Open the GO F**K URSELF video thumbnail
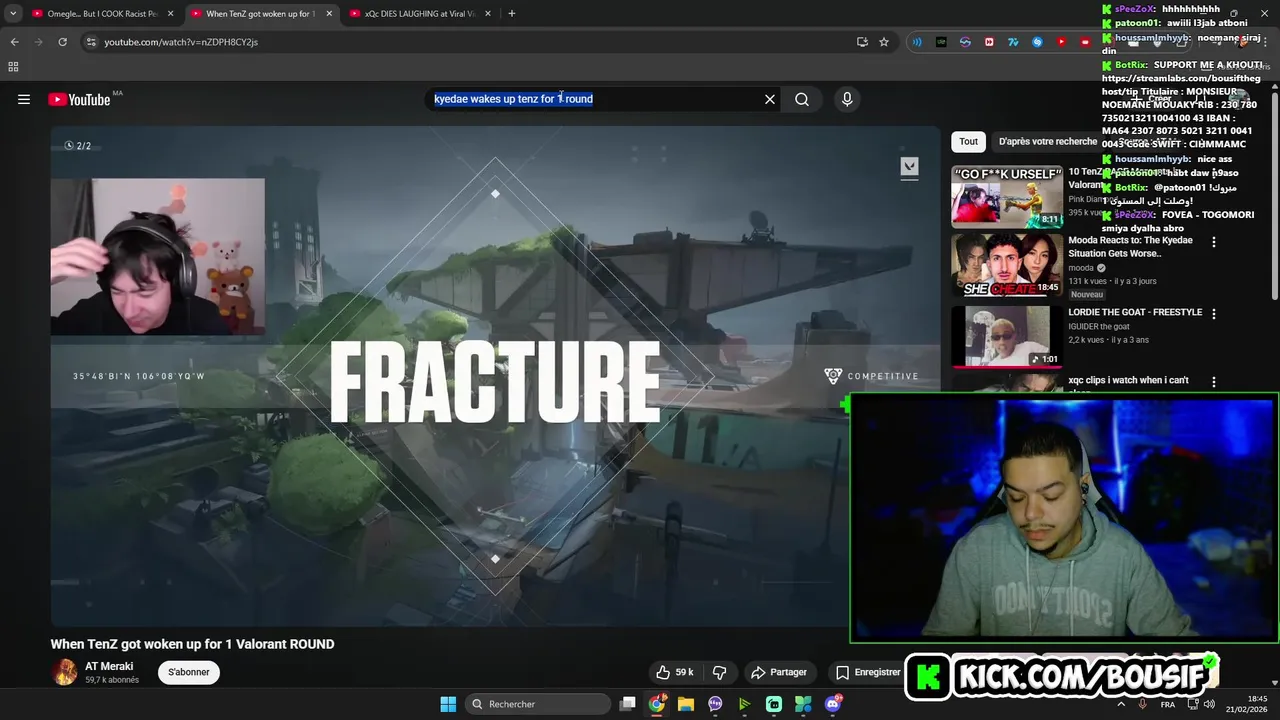The width and height of the screenshot is (1280, 720). click(x=1007, y=197)
